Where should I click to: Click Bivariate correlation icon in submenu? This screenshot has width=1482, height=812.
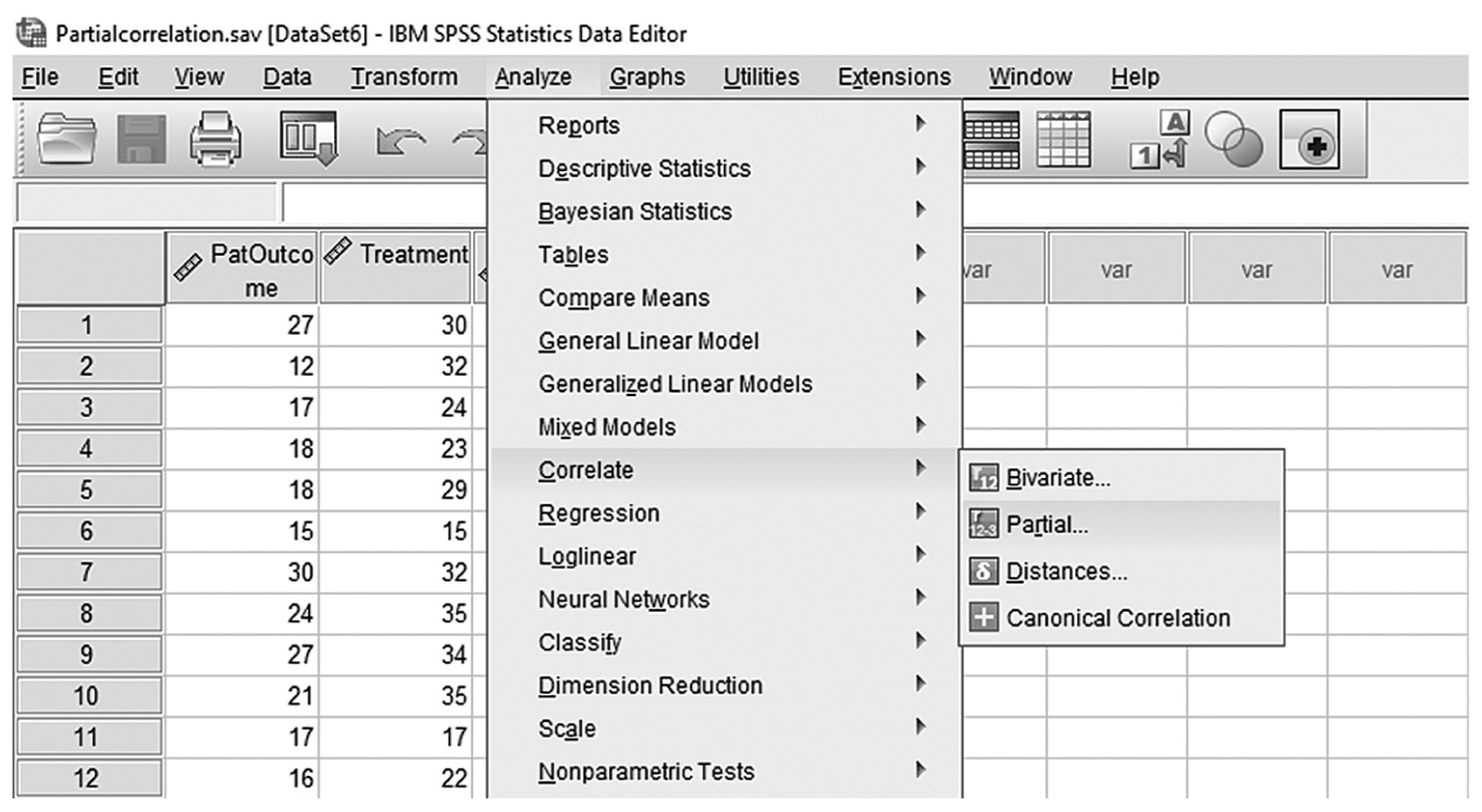[983, 478]
